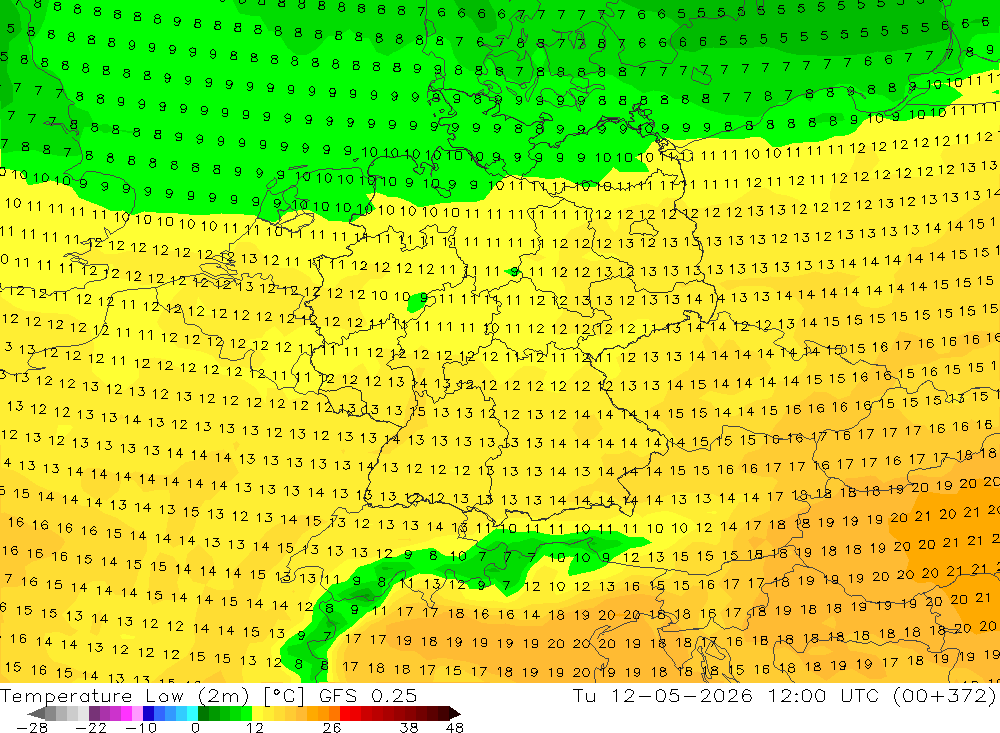Click the magenta swatch in the legend
Screen dimensions: 1000x733
click(x=126, y=713)
